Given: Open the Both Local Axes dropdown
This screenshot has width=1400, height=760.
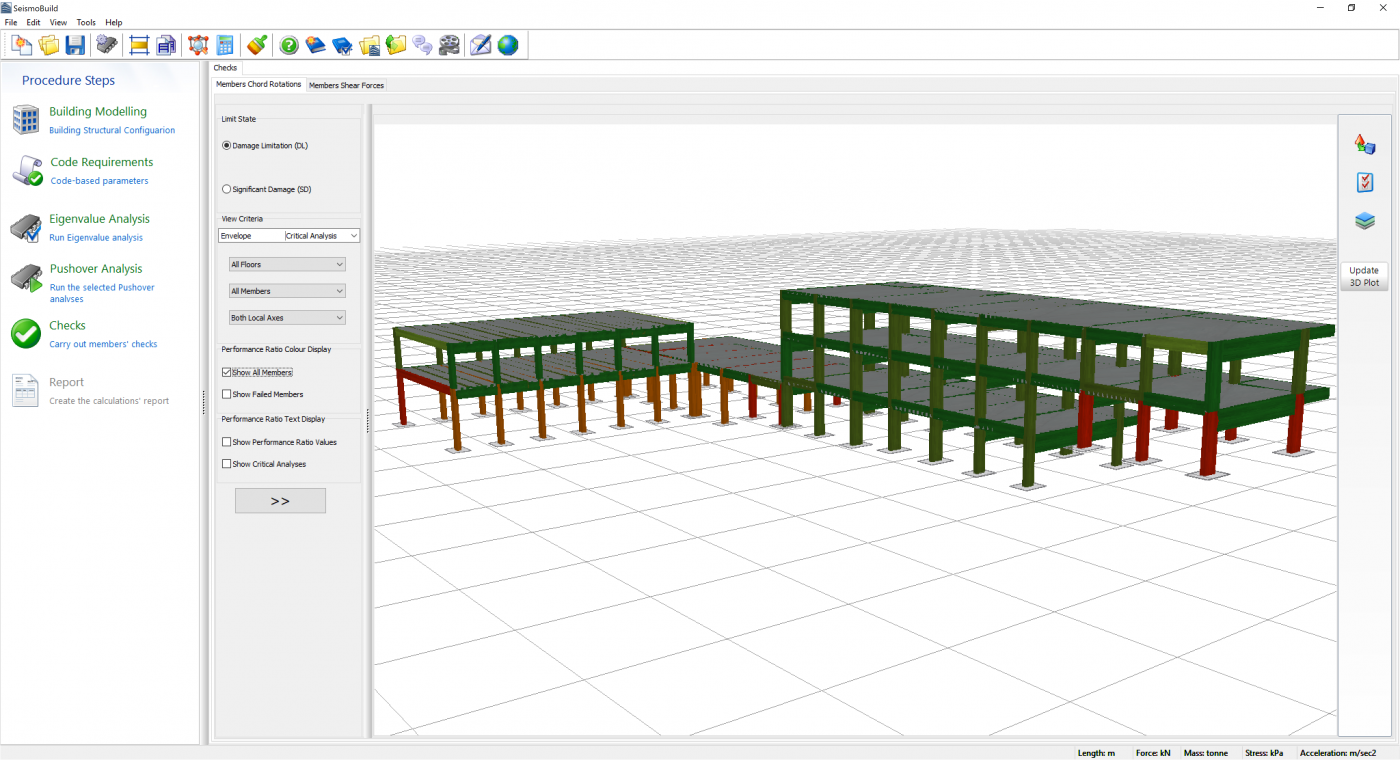Looking at the screenshot, I should (287, 318).
